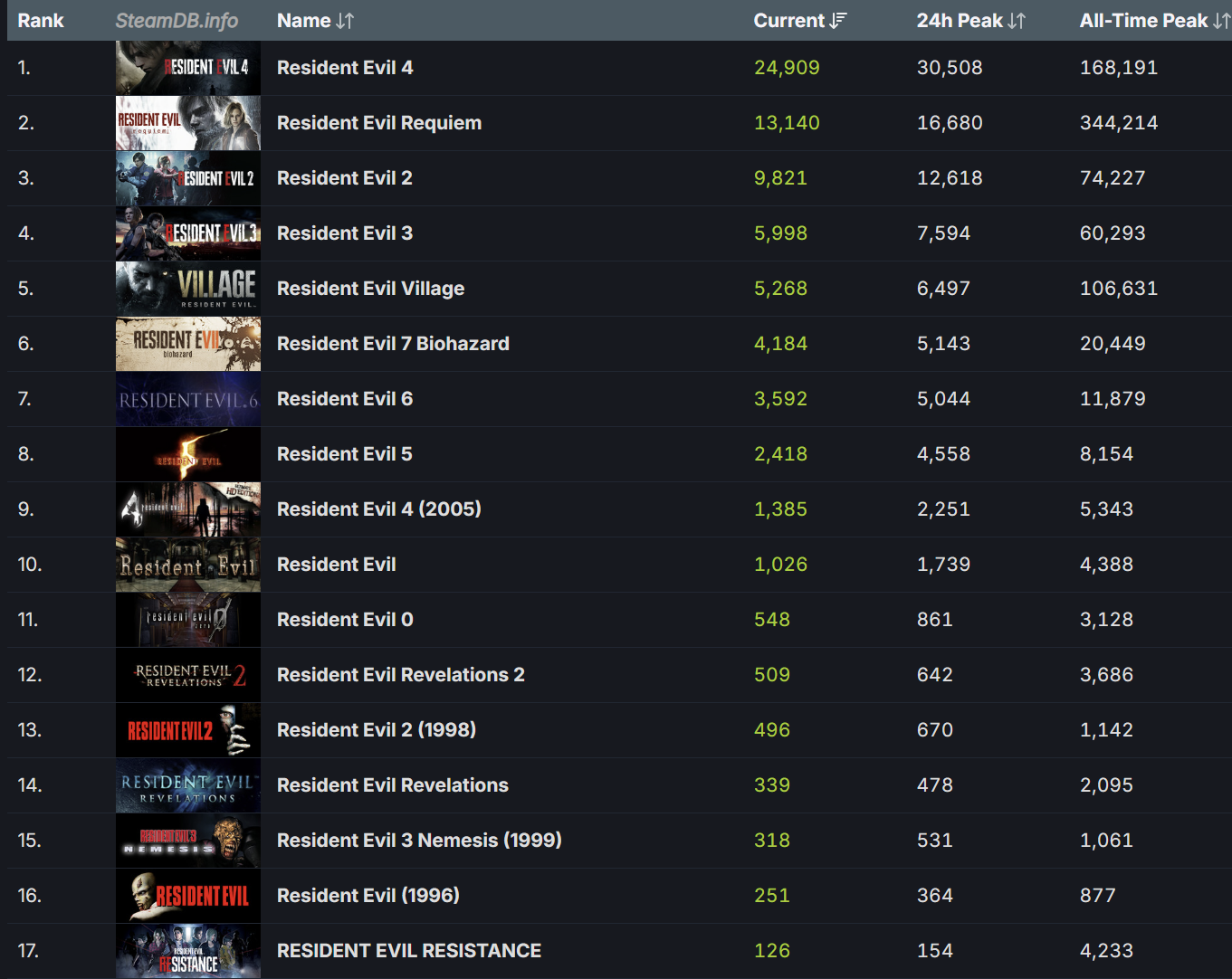1232x979 pixels.
Task: Open the Resident Evil 2 (1998) thumbnail
Action: pos(188,730)
